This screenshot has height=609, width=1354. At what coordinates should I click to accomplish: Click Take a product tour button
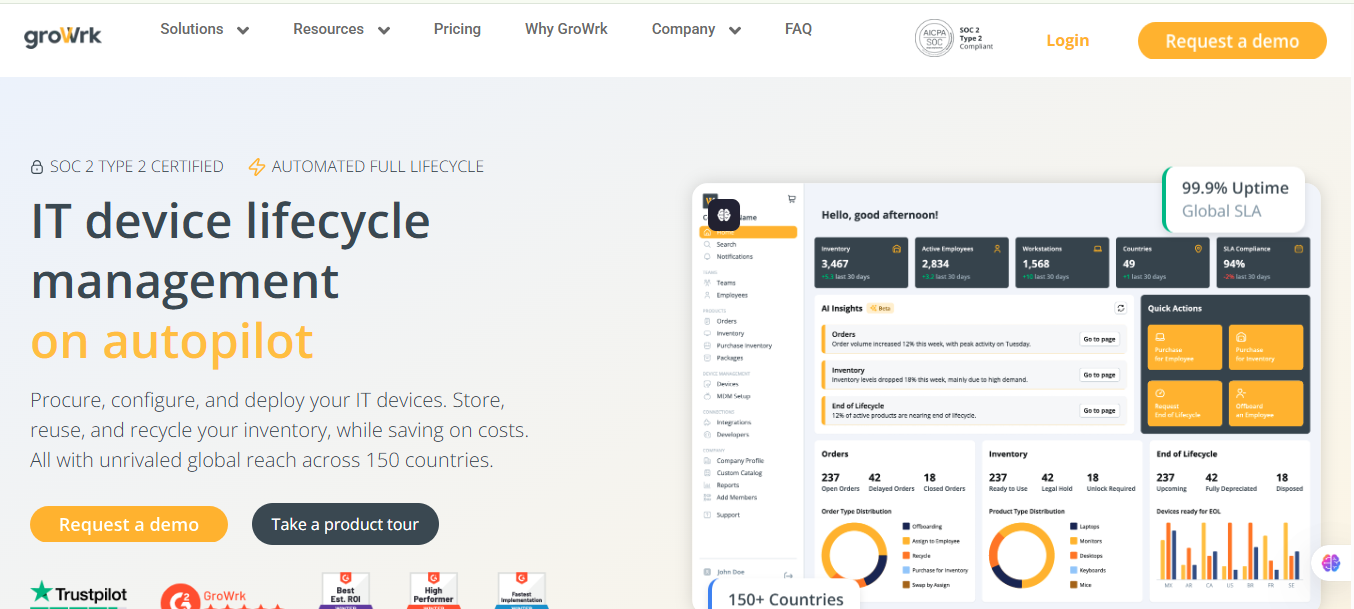click(345, 524)
